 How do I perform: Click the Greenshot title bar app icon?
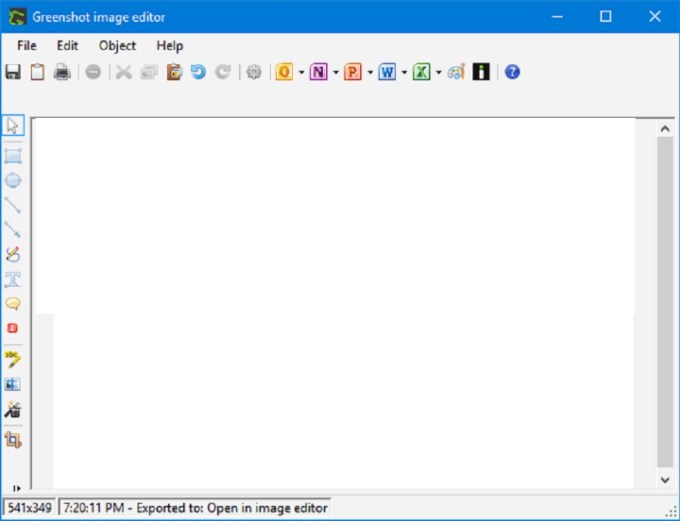[18, 17]
